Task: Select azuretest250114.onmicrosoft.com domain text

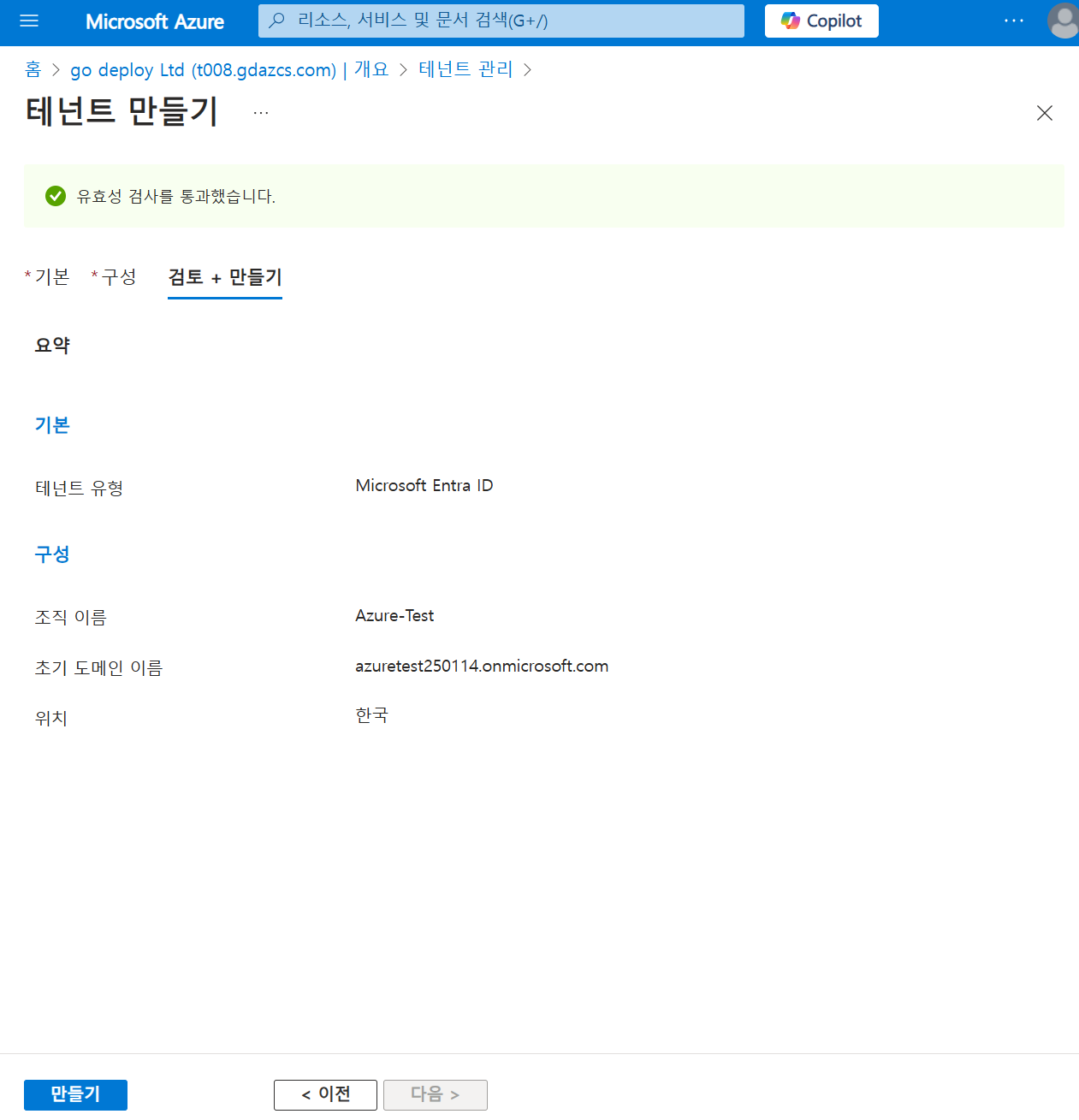Action: pyautogui.click(x=482, y=666)
